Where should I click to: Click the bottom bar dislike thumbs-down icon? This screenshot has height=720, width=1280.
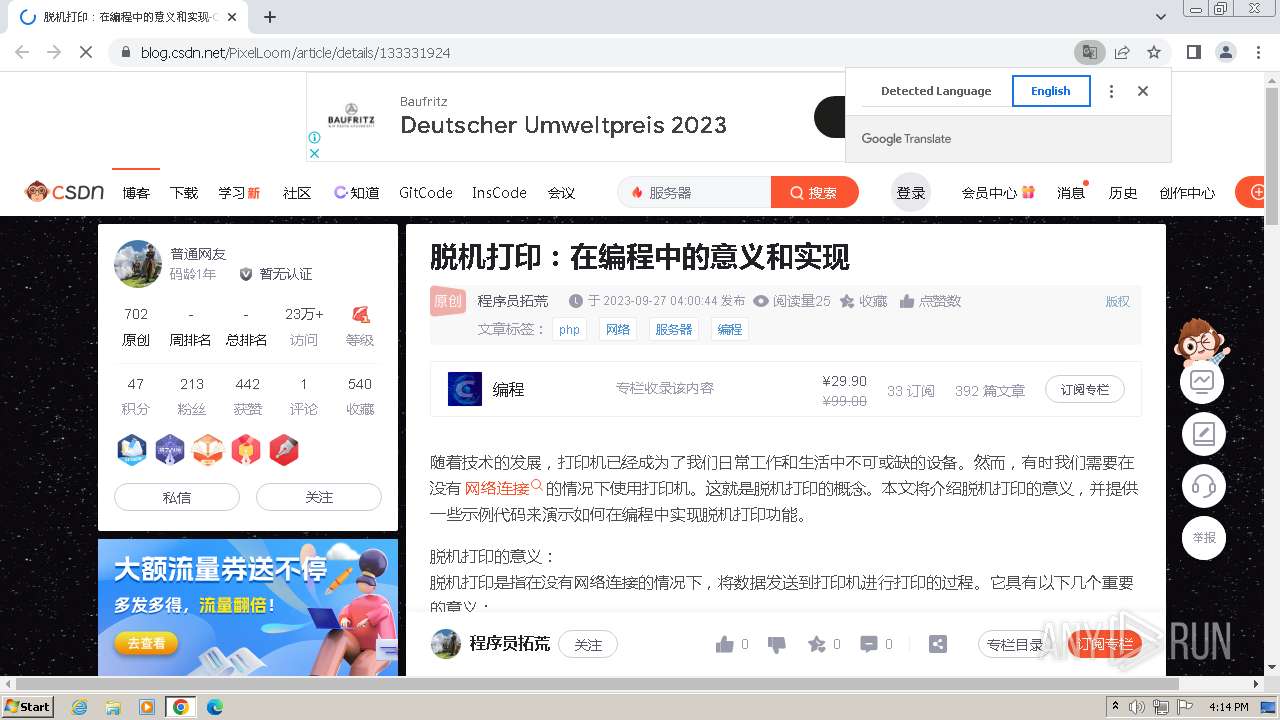pyautogui.click(x=777, y=644)
